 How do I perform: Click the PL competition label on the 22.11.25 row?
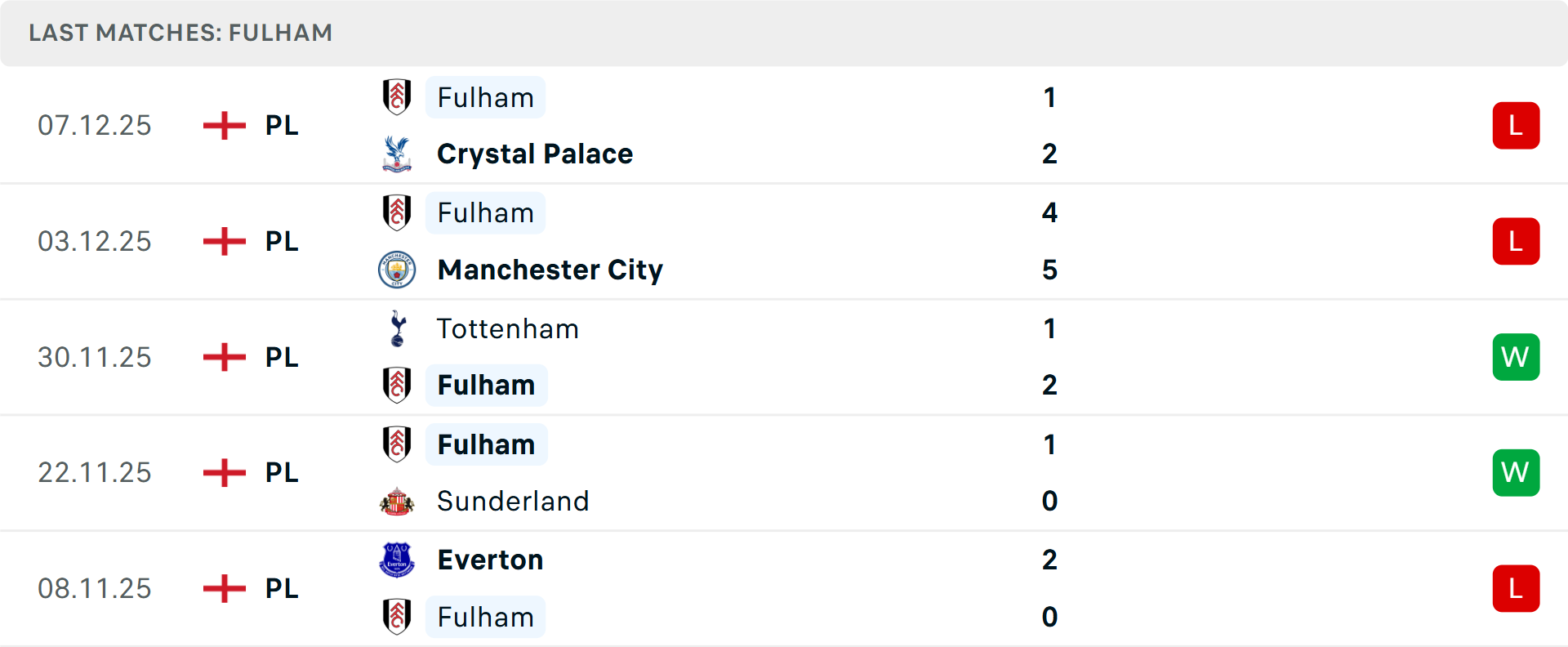280,472
